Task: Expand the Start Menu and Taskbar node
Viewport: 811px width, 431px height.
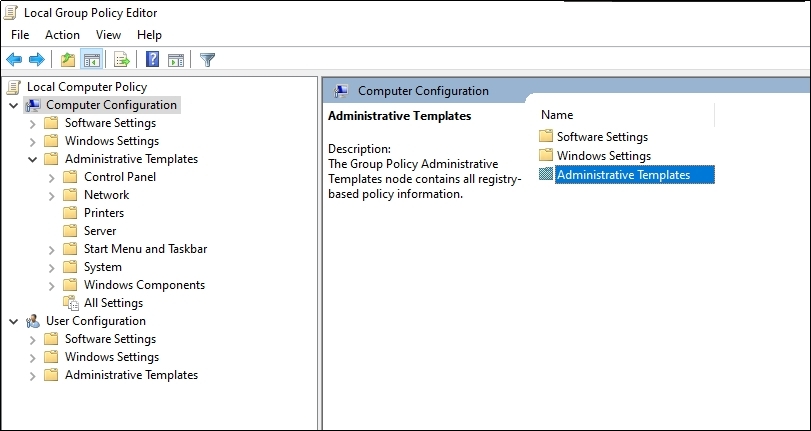Action: [52, 249]
